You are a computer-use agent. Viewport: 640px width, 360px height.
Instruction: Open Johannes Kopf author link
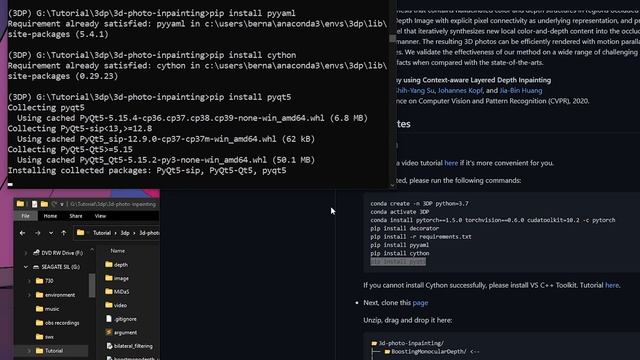pos(460,91)
